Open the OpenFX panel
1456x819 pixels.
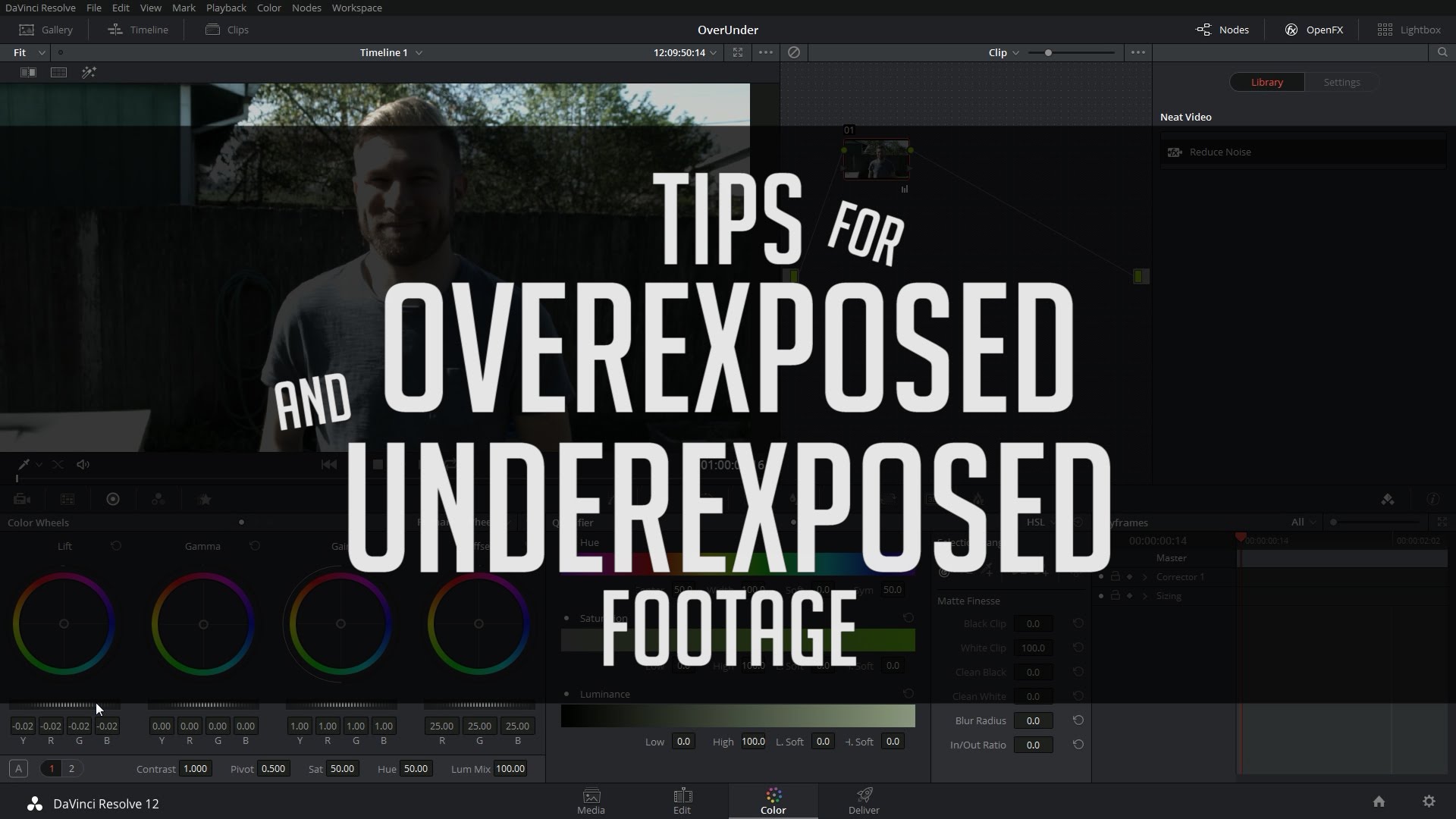[1314, 30]
